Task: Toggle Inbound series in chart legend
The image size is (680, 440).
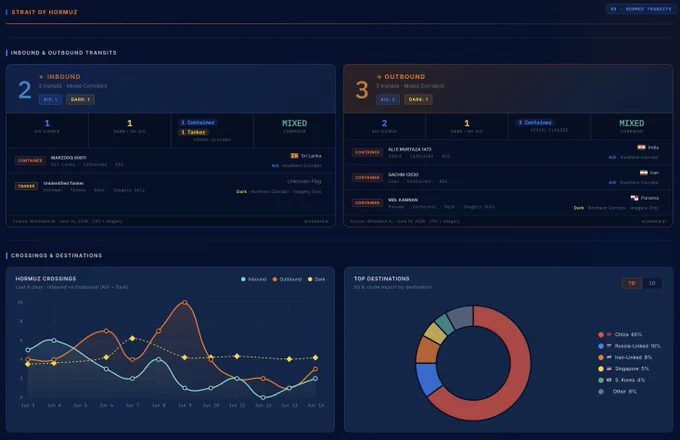Action: (254, 279)
